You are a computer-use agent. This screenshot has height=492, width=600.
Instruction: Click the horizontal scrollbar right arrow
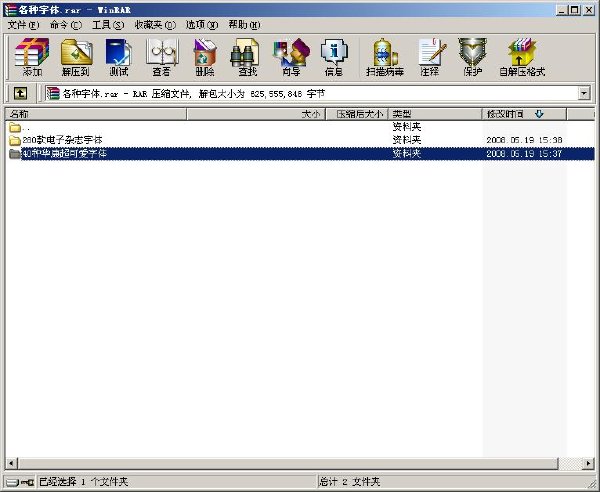(588, 464)
